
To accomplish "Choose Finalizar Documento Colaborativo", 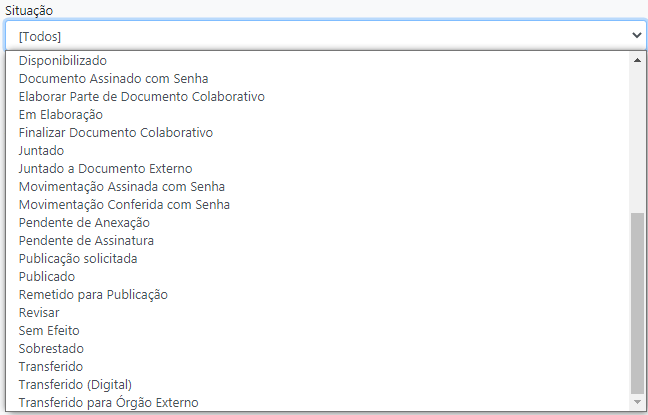I will 116,133.
